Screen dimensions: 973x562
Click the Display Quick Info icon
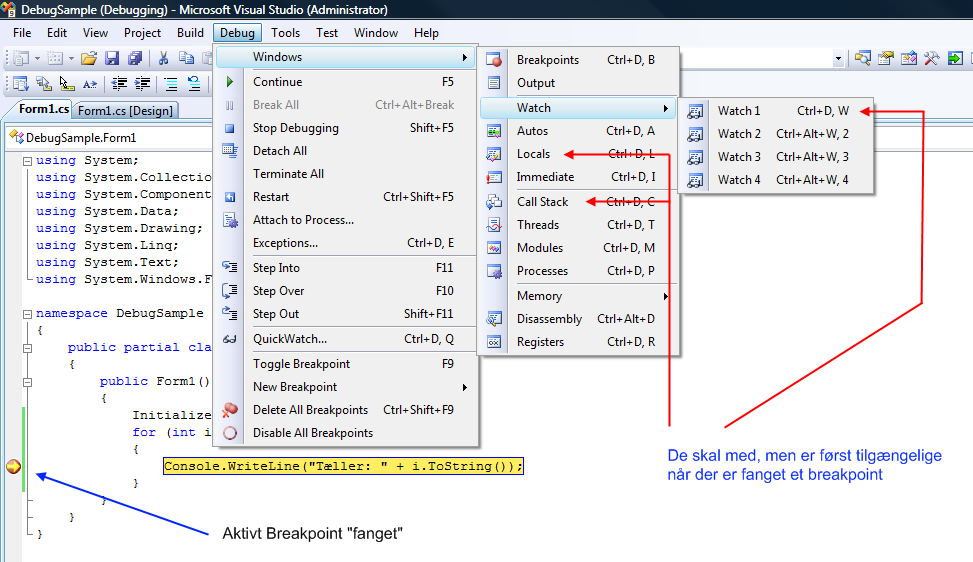pos(66,83)
